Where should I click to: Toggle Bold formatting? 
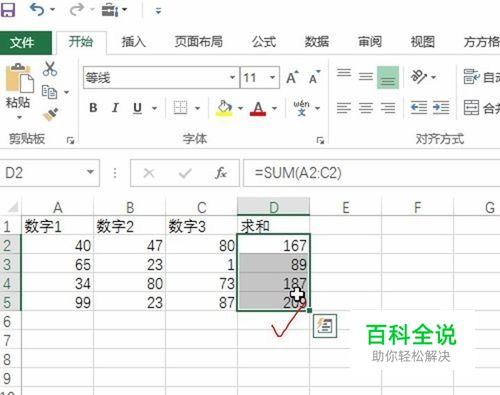click(93, 108)
